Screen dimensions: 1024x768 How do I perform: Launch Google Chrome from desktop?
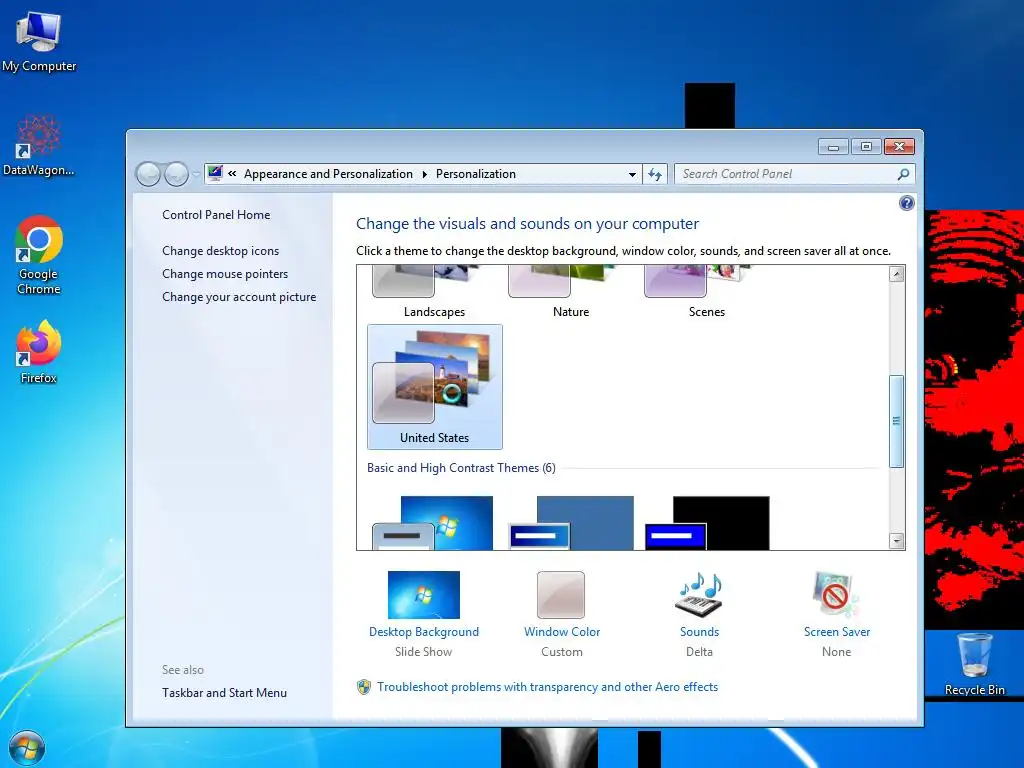pyautogui.click(x=39, y=255)
